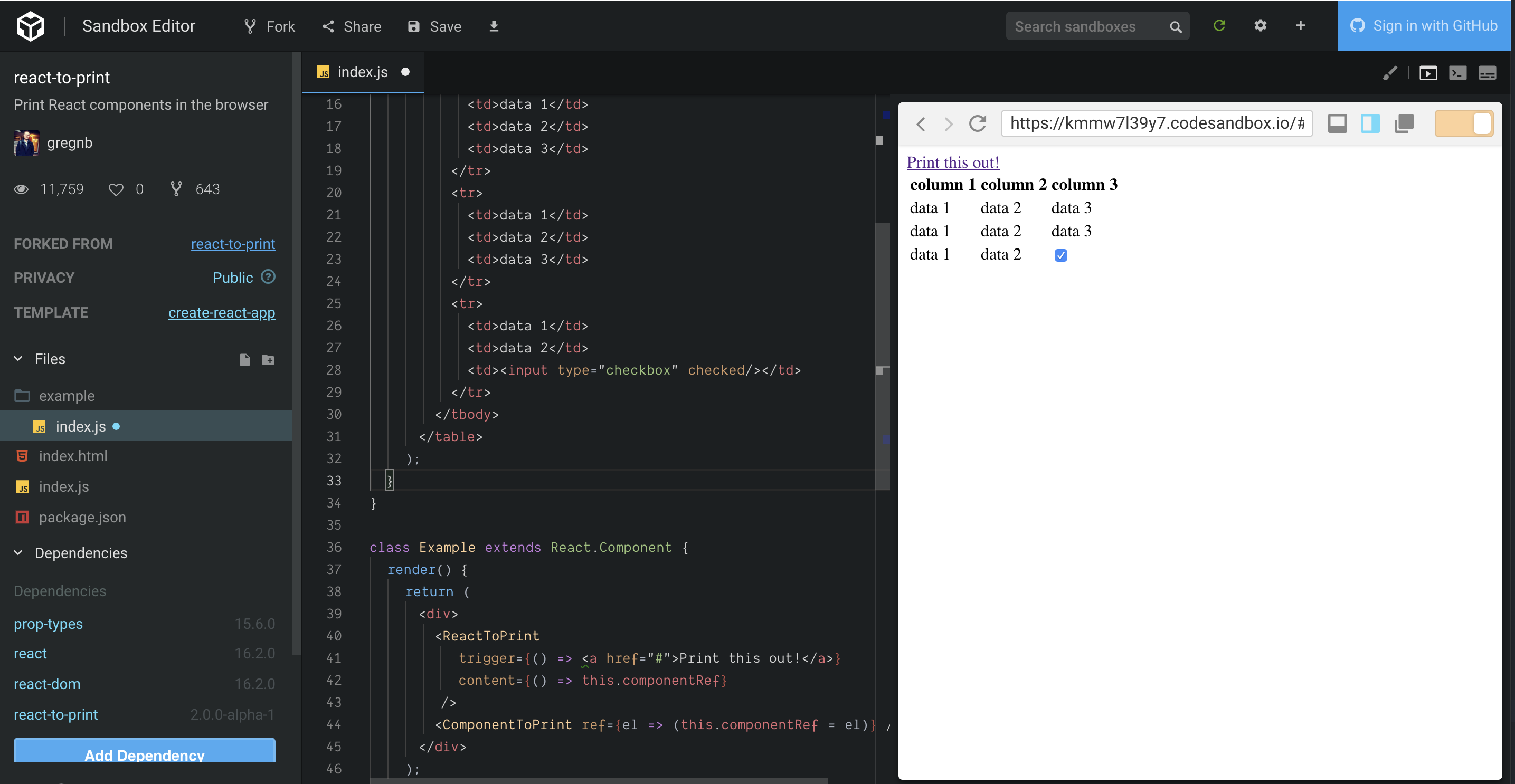Open the problems panel icon next to terminal
Viewport: 1515px width, 784px height.
(x=1488, y=73)
